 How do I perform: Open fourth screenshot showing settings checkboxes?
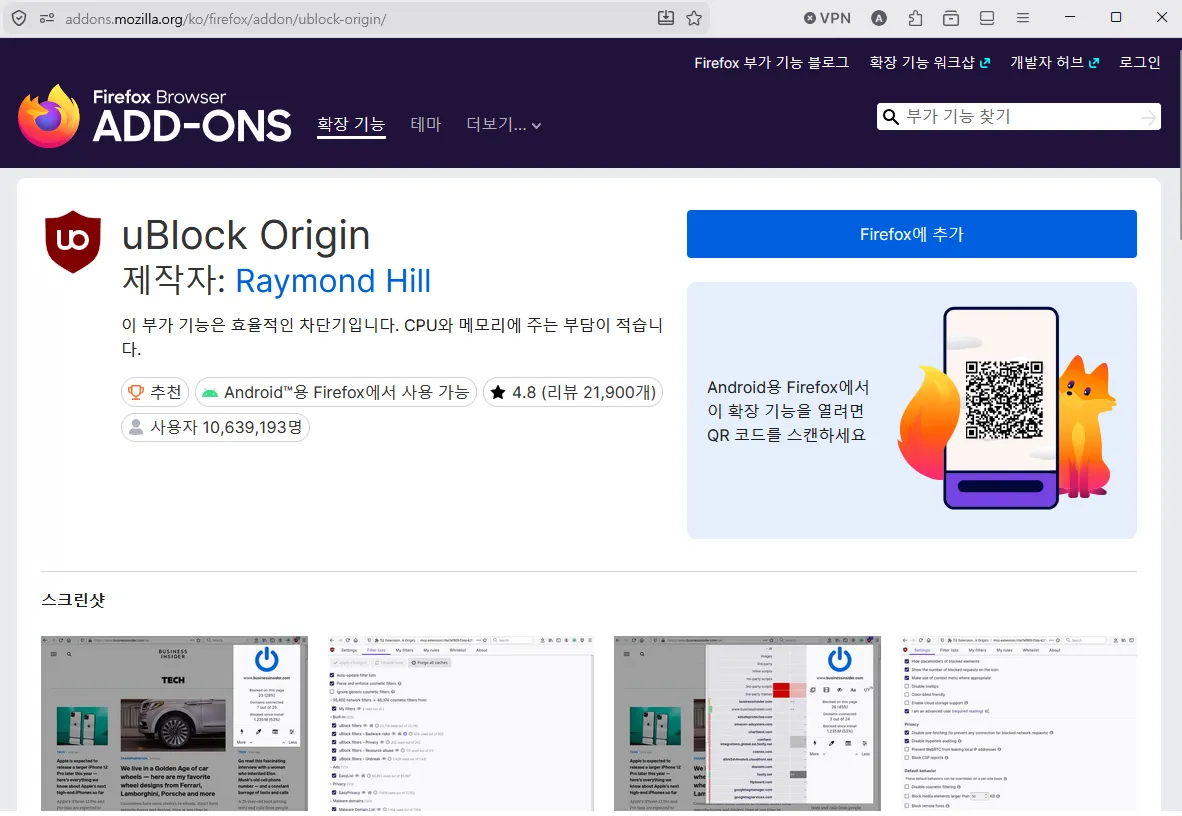coord(1018,723)
